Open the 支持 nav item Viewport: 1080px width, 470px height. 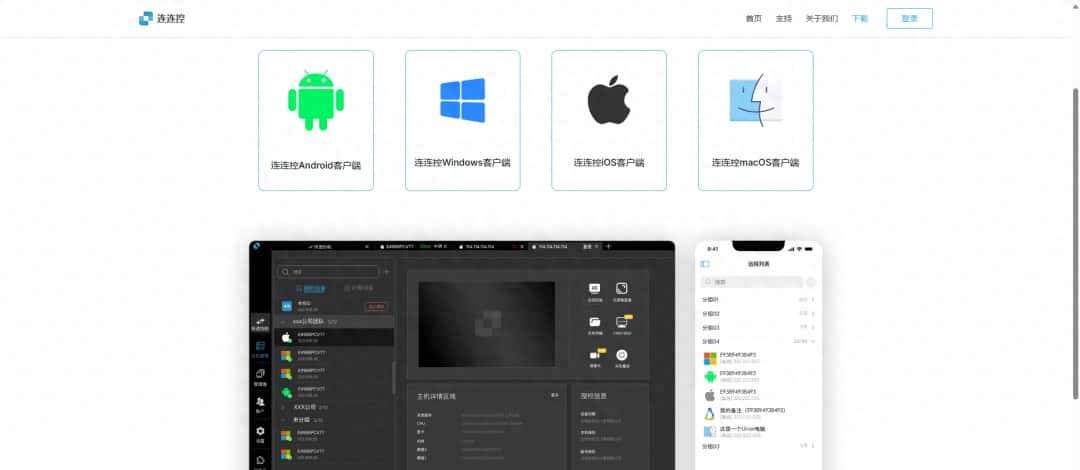click(x=784, y=19)
